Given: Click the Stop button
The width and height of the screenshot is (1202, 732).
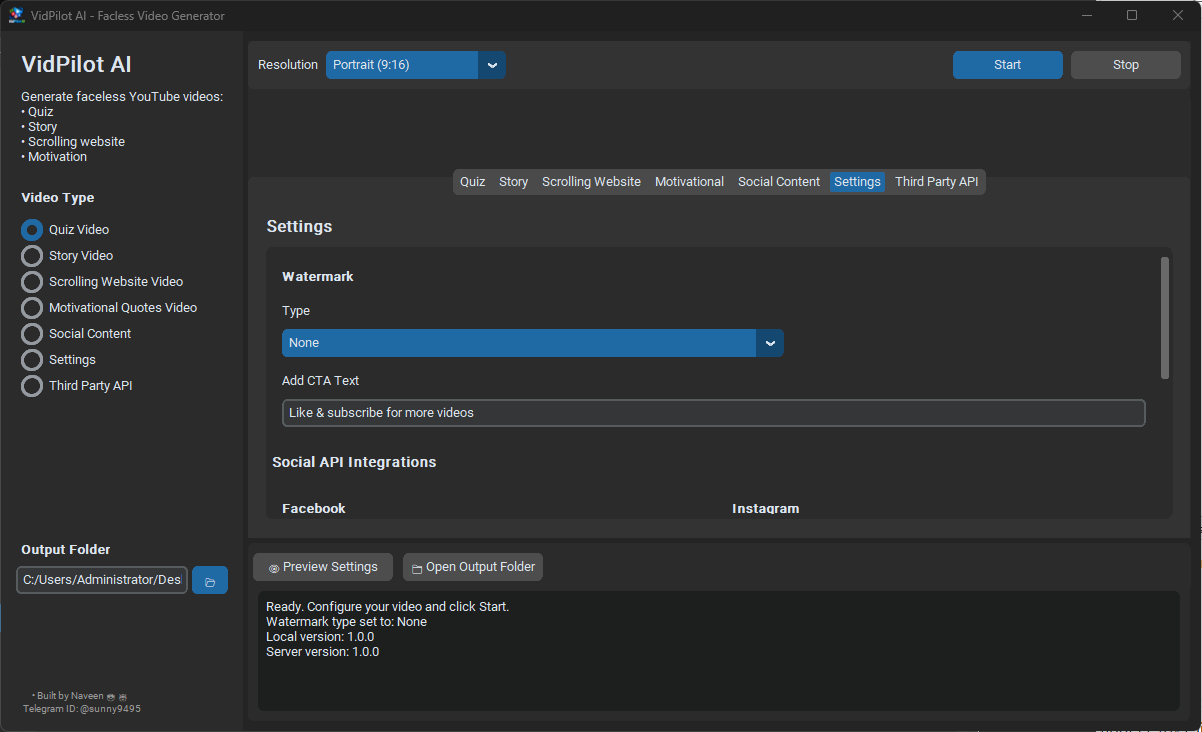Looking at the screenshot, I should coord(1125,64).
